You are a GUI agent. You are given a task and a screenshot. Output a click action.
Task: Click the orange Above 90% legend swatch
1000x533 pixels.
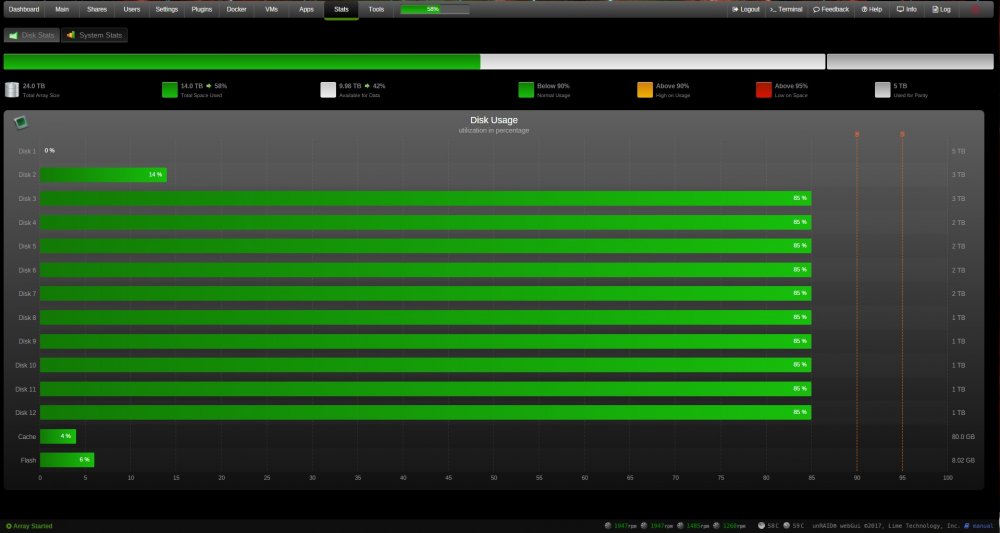645,89
